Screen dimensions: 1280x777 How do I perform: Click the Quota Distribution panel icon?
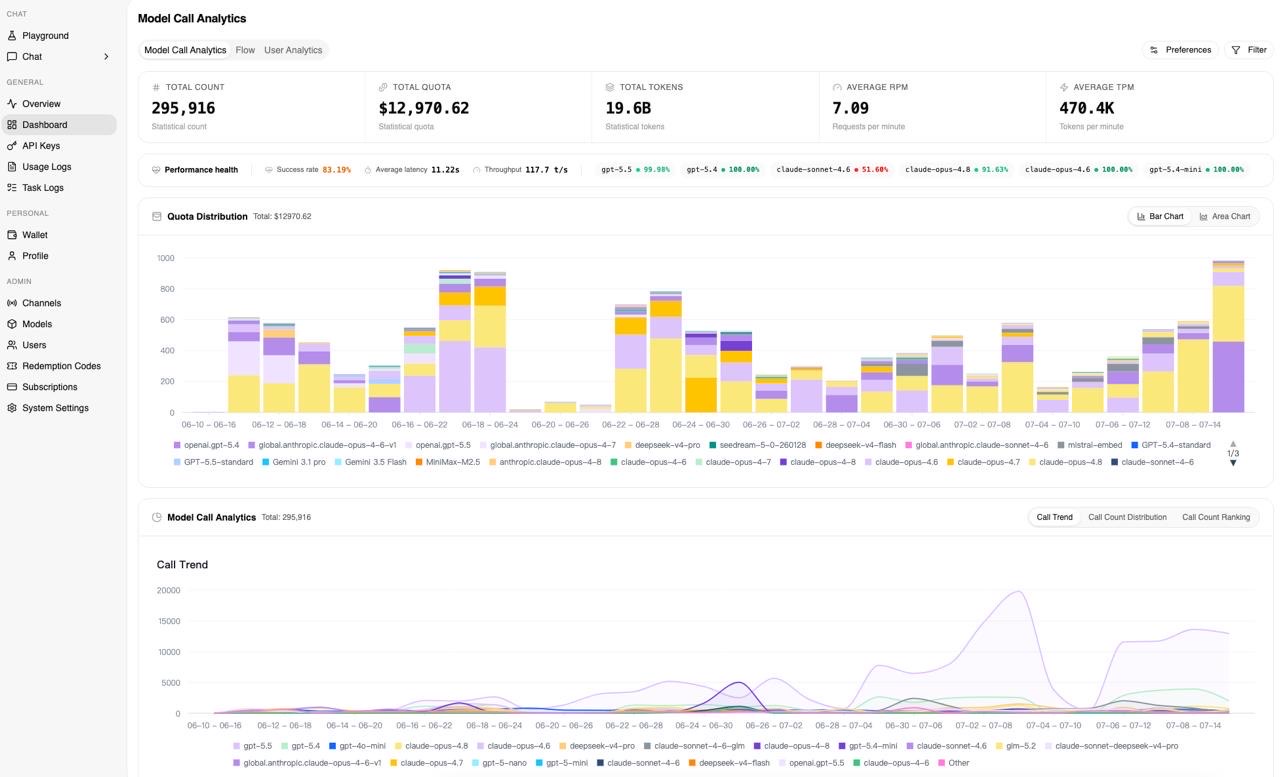coord(156,216)
